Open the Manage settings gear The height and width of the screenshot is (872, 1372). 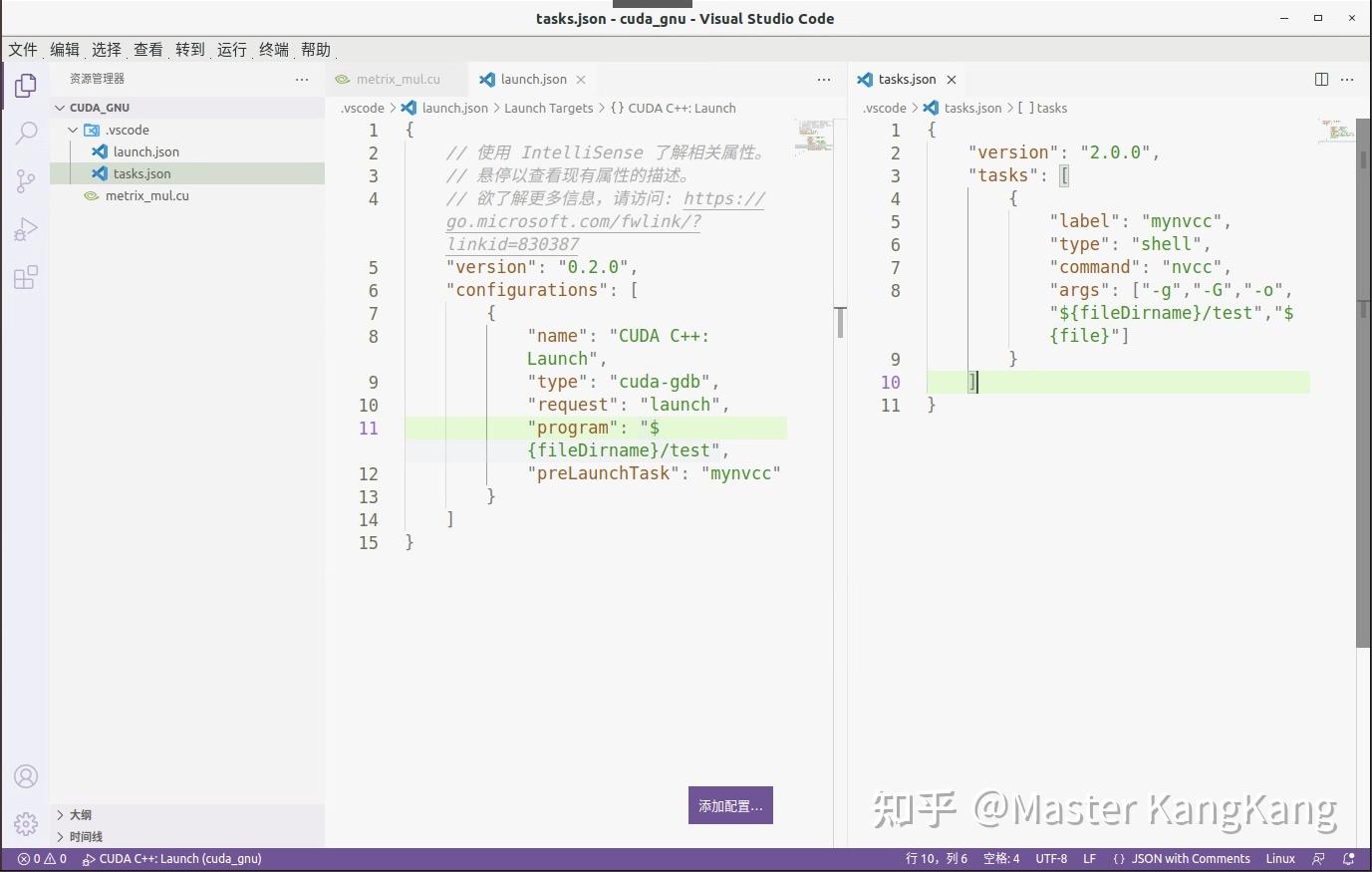coord(26,824)
